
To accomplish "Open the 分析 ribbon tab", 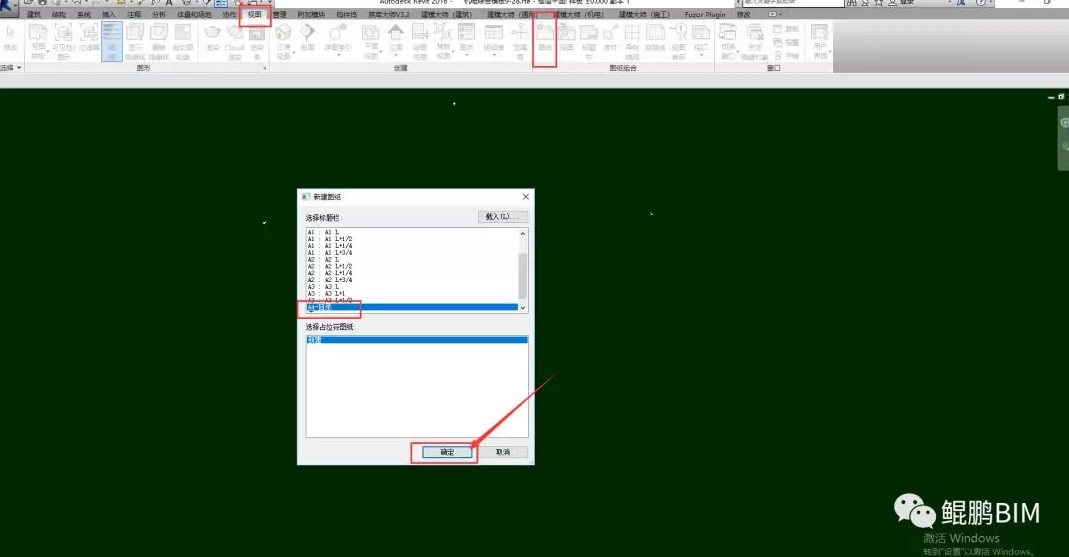I will point(159,14).
